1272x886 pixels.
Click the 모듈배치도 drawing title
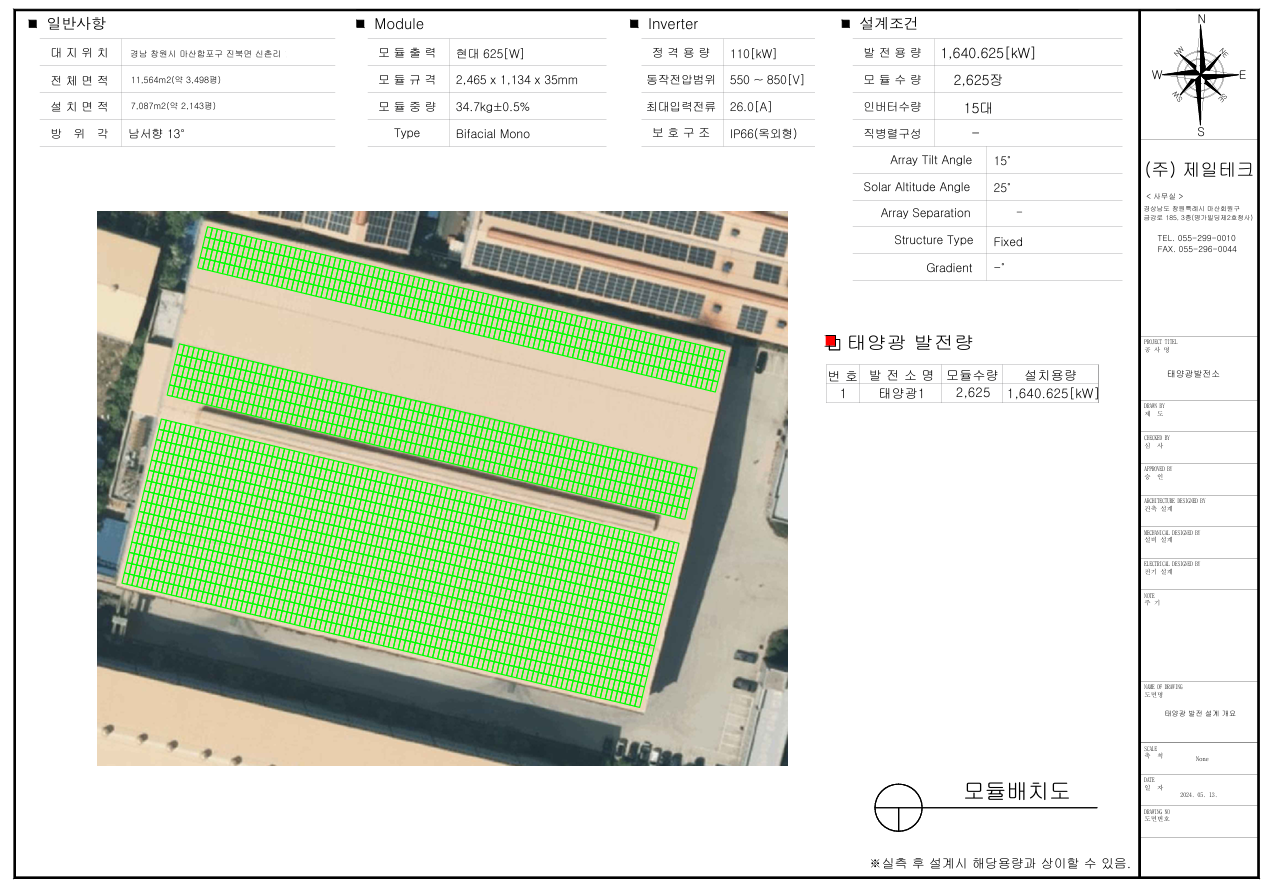[1016, 791]
